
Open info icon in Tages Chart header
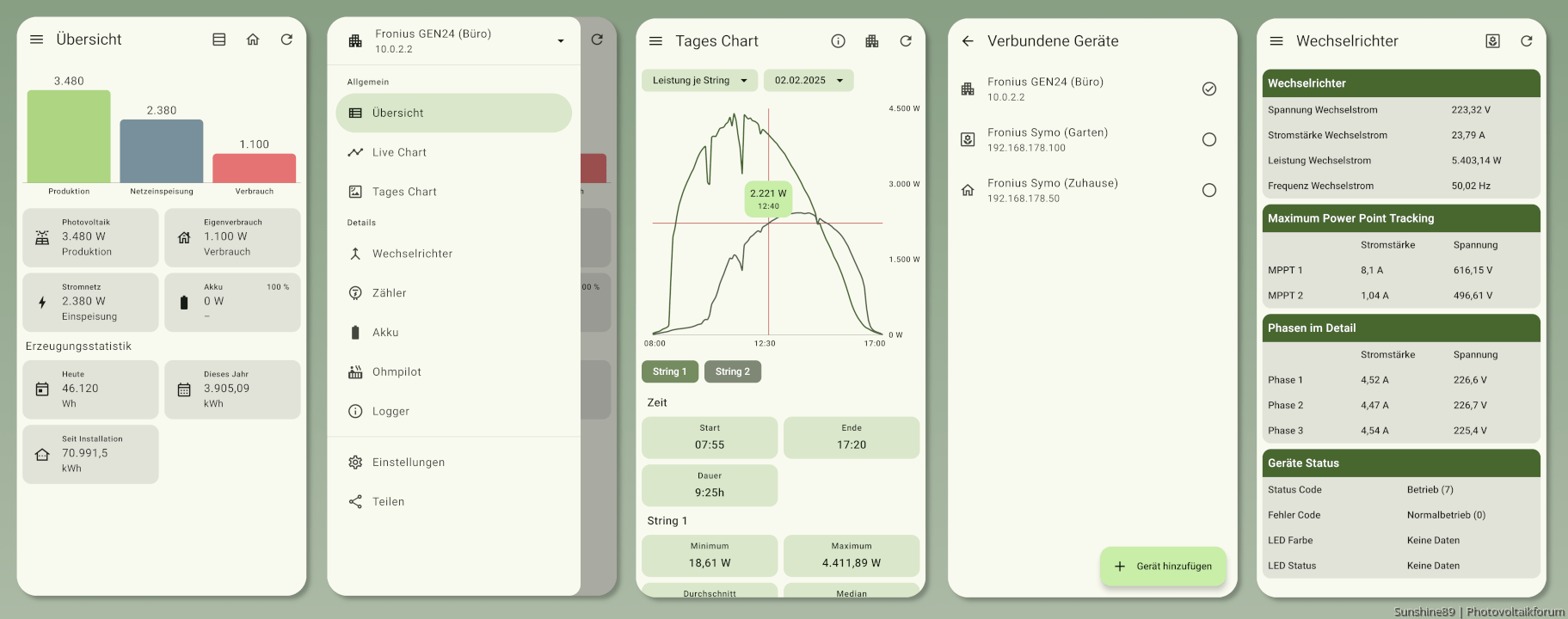coord(838,41)
